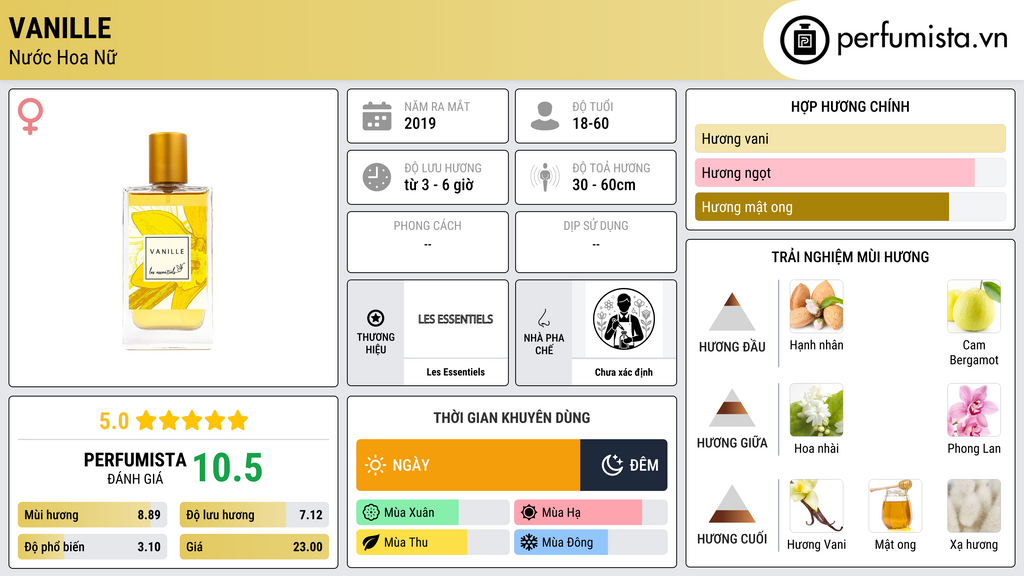Click the Chưa xác định perfumer label
This screenshot has width=1024, height=576.
624,372
